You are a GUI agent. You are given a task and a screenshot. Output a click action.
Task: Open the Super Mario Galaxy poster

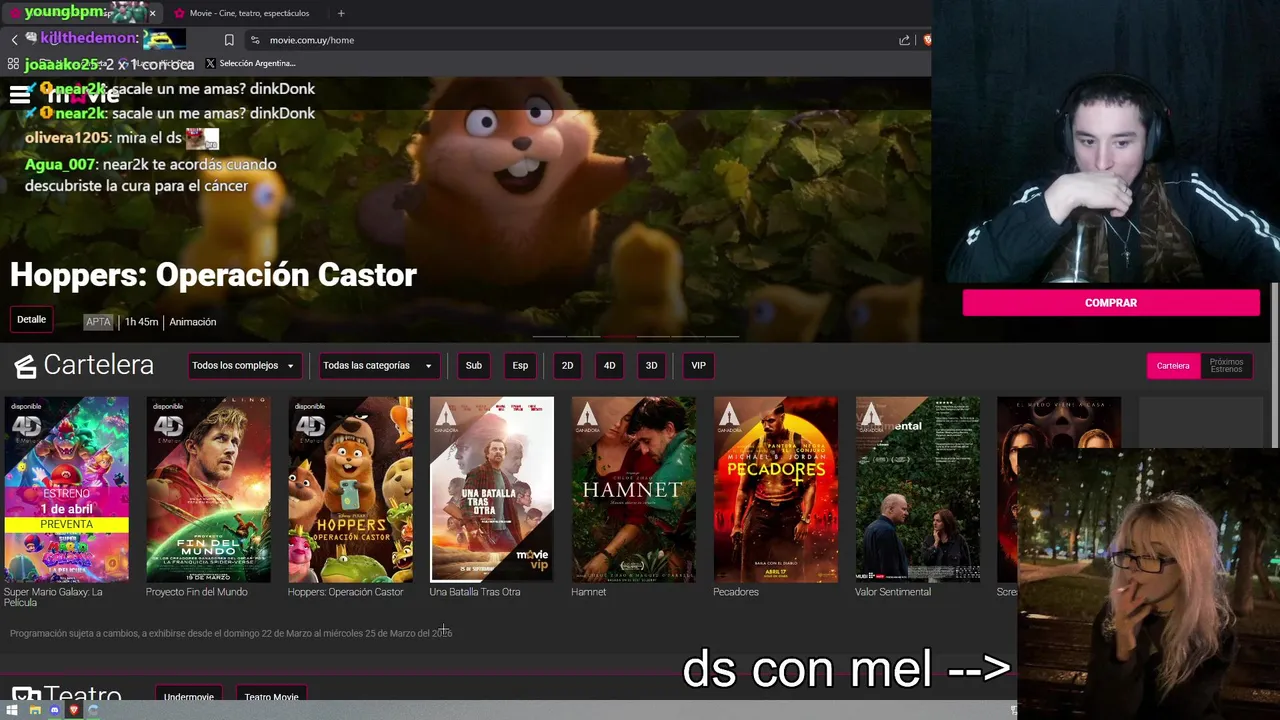(x=67, y=489)
